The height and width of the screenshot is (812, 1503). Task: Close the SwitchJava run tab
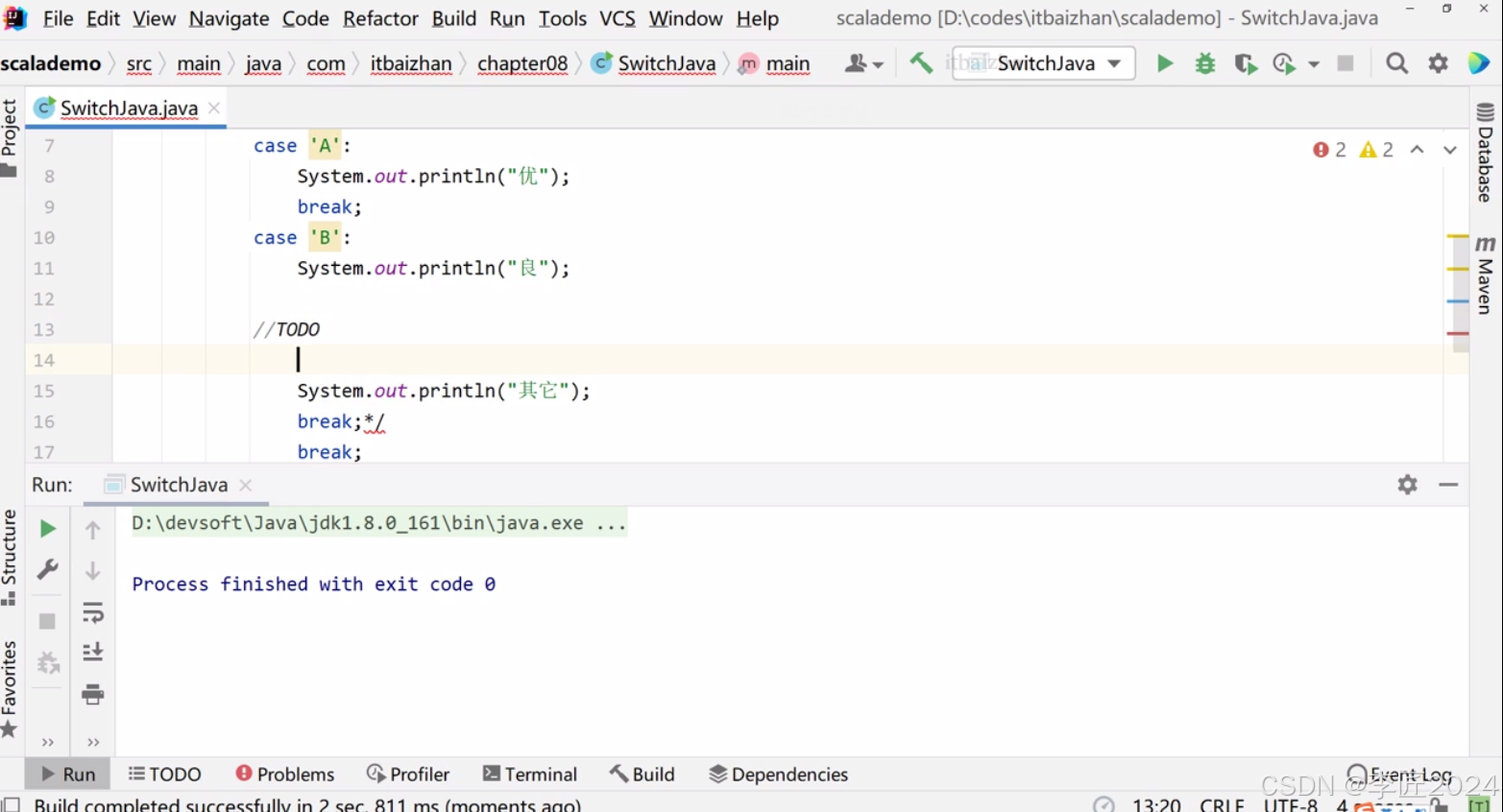(246, 486)
